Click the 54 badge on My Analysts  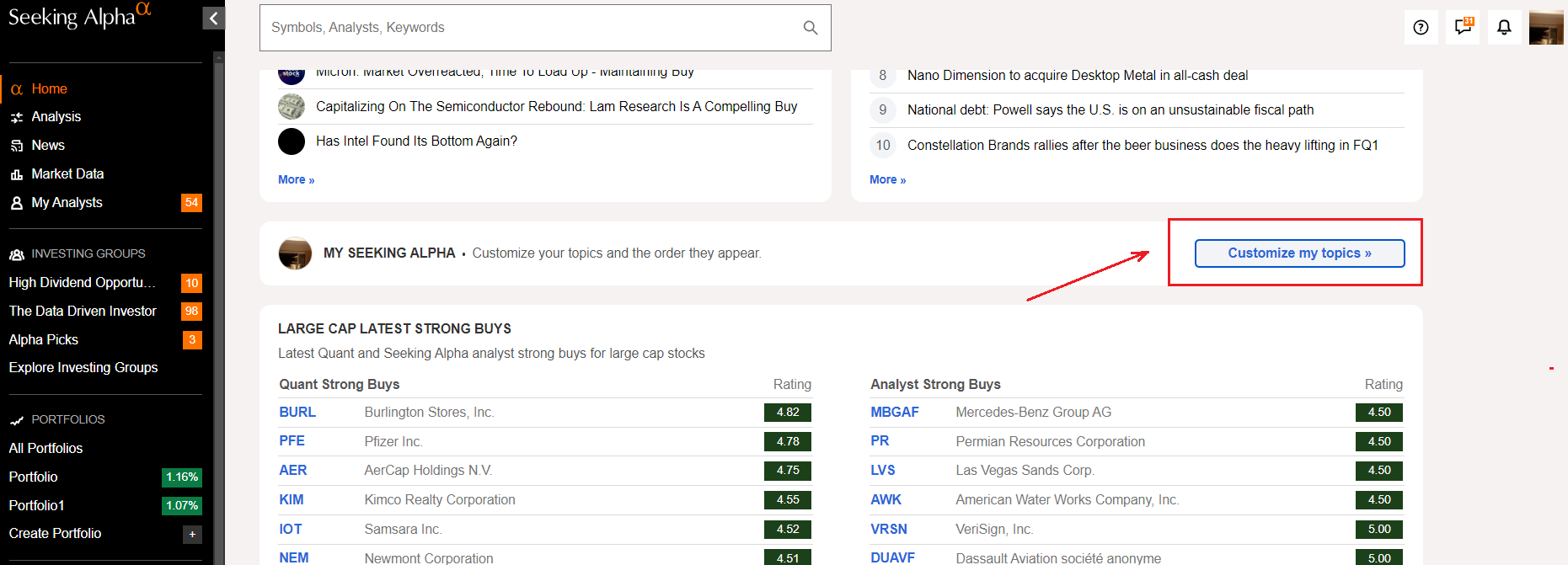coord(191,203)
